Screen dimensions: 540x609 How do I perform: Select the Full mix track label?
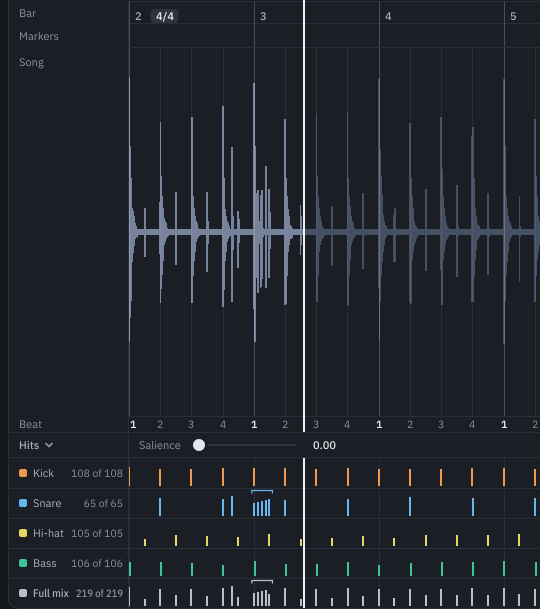pyautogui.click(x=51, y=593)
